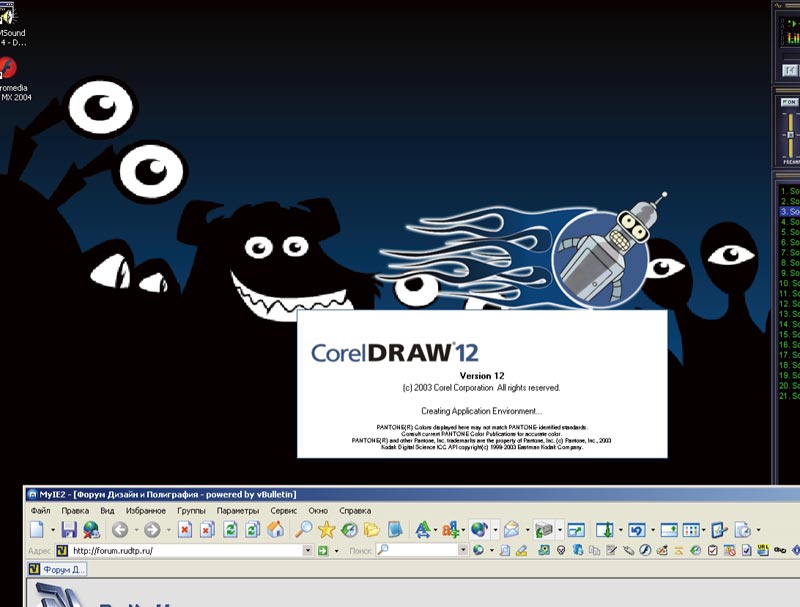Screen dimensions: 800x607
Task: Open the Правка menu
Action: 75,511
